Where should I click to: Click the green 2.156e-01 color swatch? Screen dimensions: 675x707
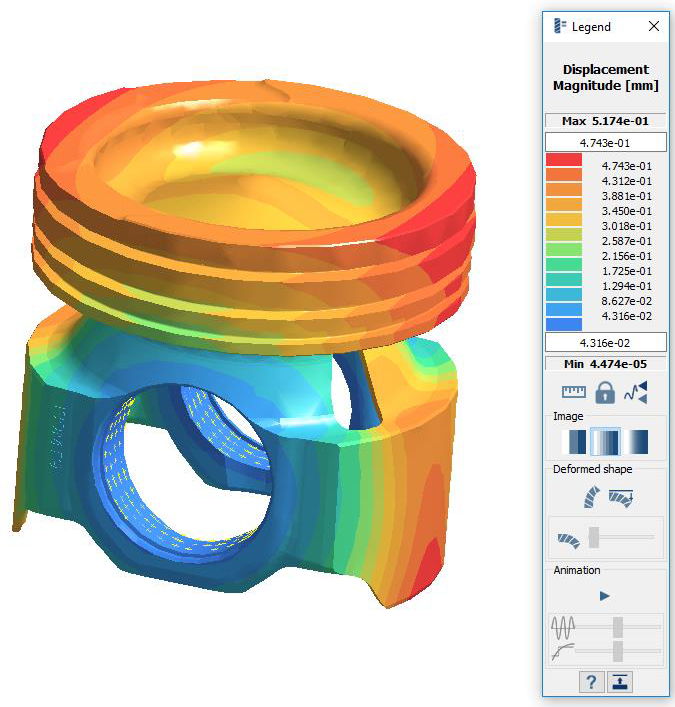563,256
